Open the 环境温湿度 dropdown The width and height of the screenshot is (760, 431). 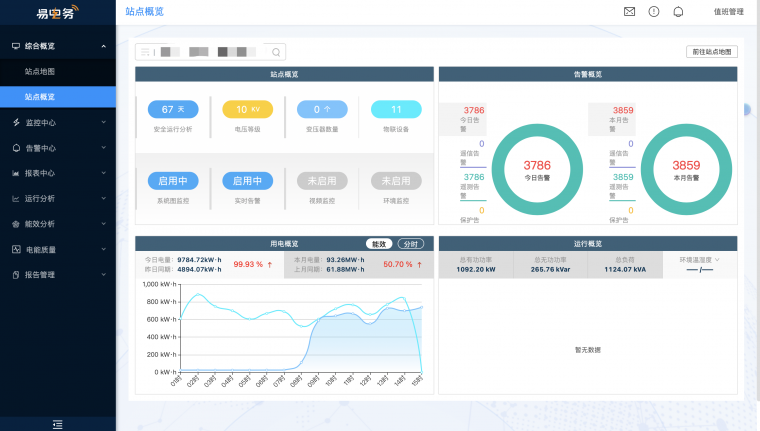(x=700, y=259)
